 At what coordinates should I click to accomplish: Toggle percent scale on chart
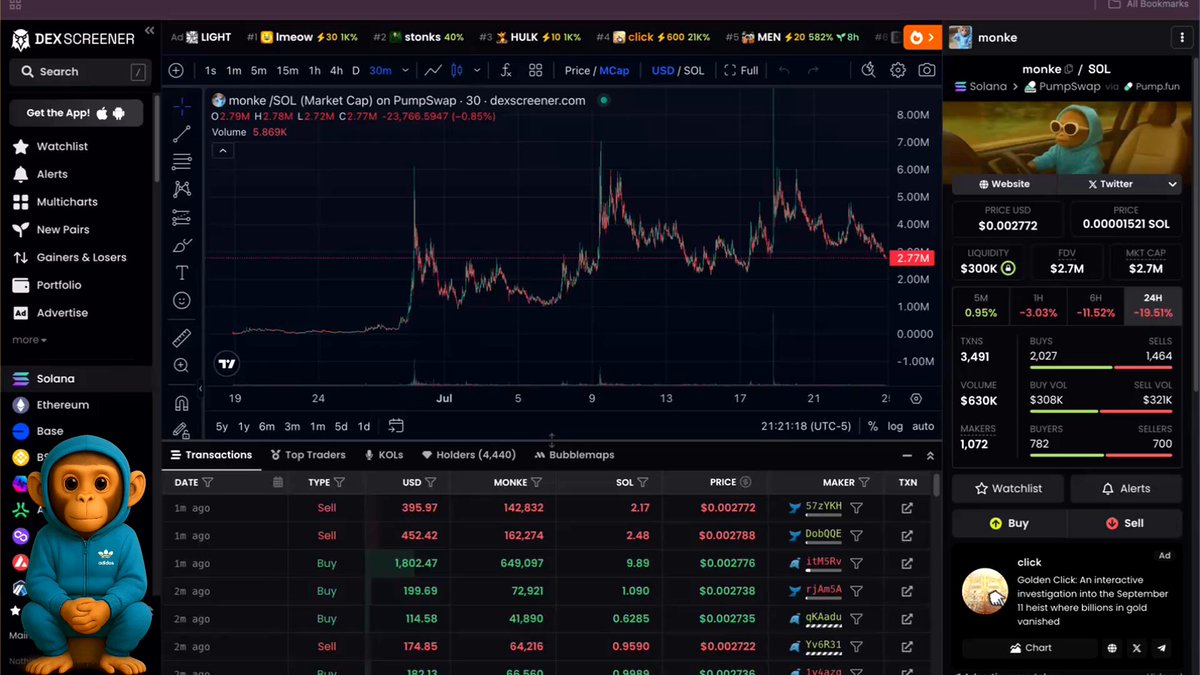(x=873, y=426)
